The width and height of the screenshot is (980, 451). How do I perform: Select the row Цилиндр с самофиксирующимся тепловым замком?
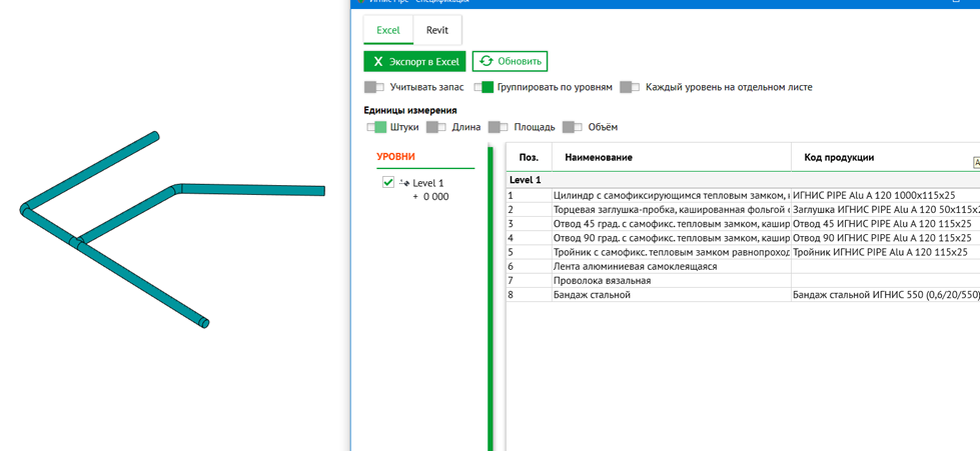pyautogui.click(x=743, y=195)
